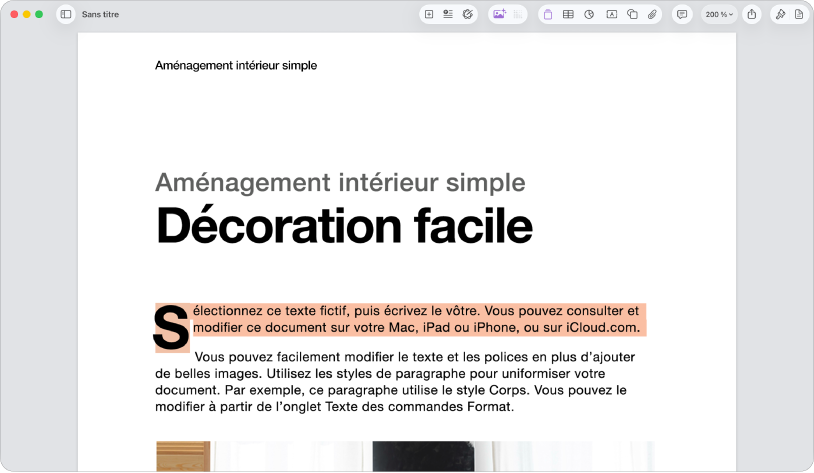Viewport: 814px width, 473px height.
Task: Insert a table using the Table icon
Action: tap(568, 15)
